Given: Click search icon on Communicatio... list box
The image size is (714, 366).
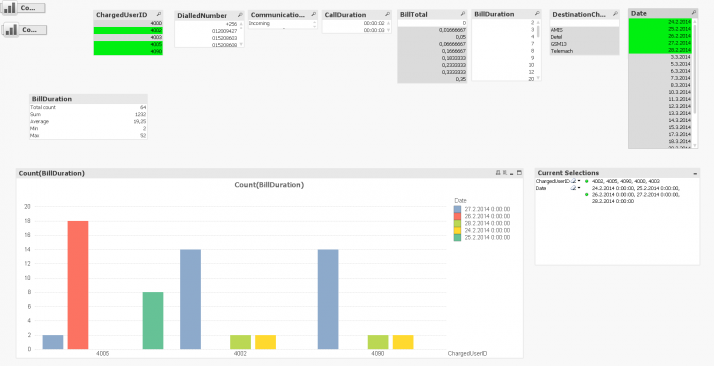Looking at the screenshot, I should coord(313,15).
